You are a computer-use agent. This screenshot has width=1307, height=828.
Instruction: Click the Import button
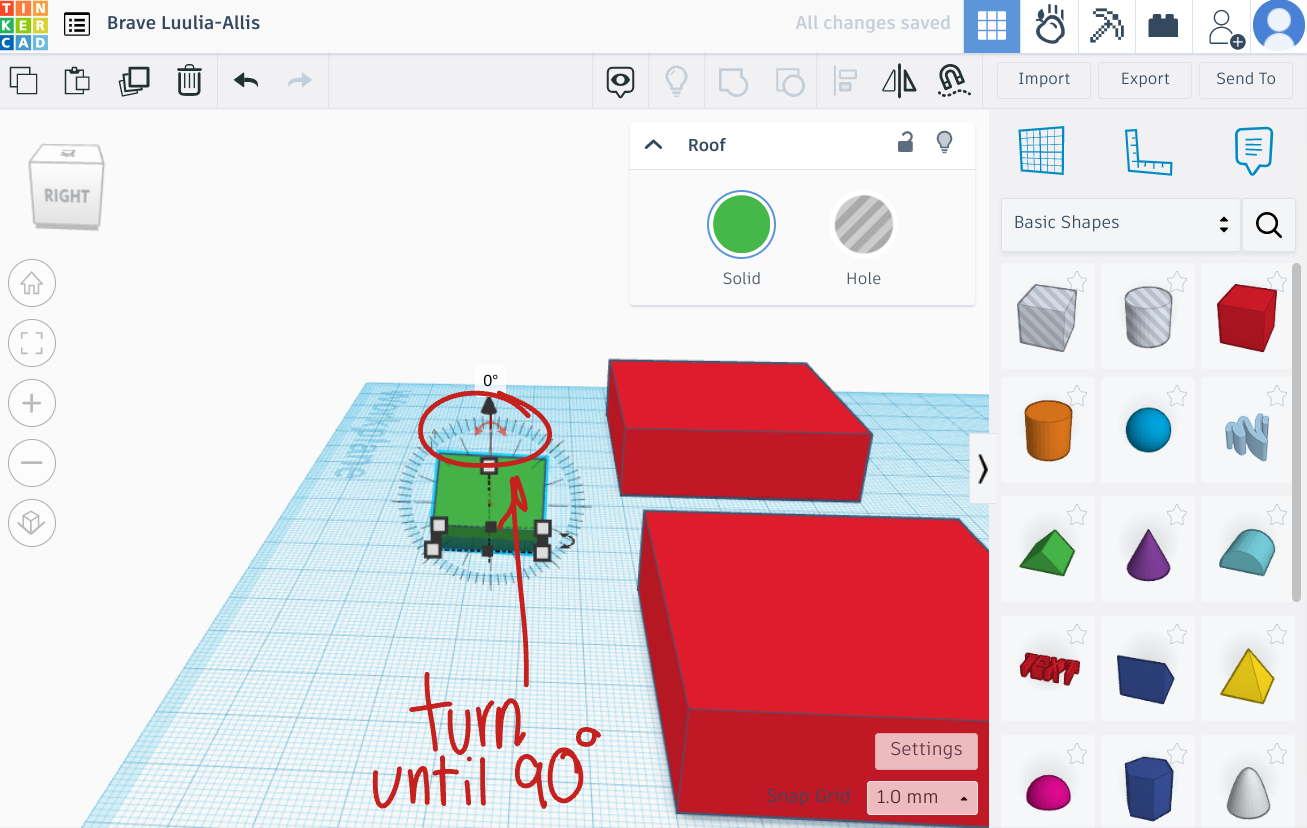click(1044, 79)
